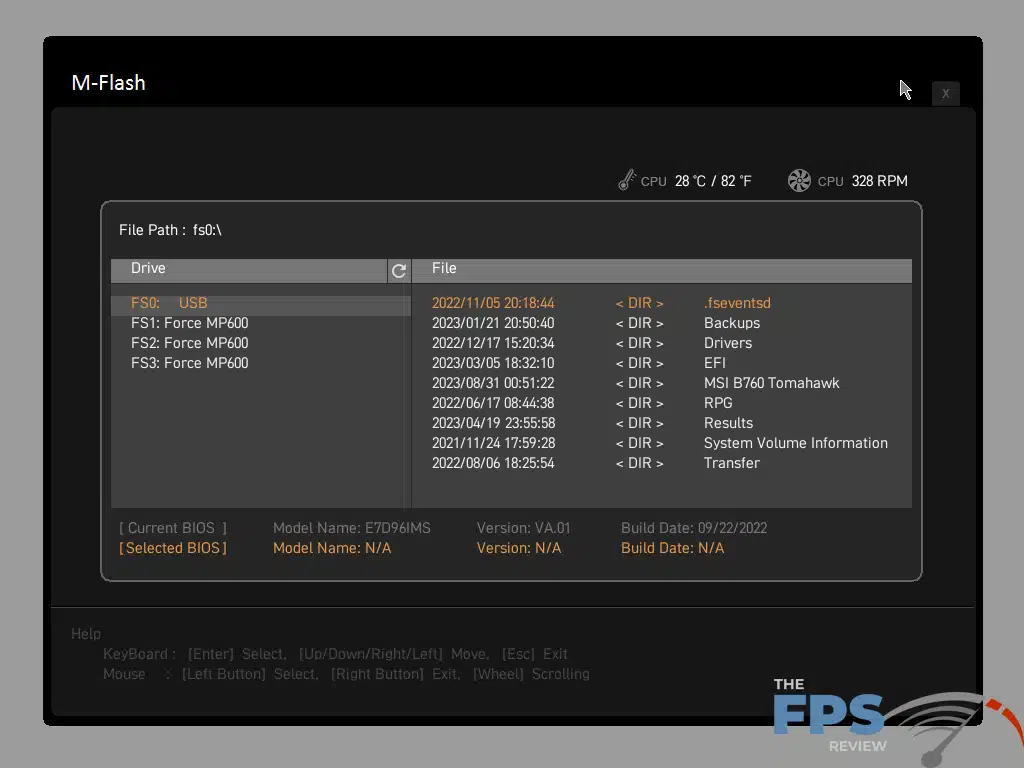
Task: Click the 2021/11/24 17:59:28 timestamp
Action: [x=493, y=443]
